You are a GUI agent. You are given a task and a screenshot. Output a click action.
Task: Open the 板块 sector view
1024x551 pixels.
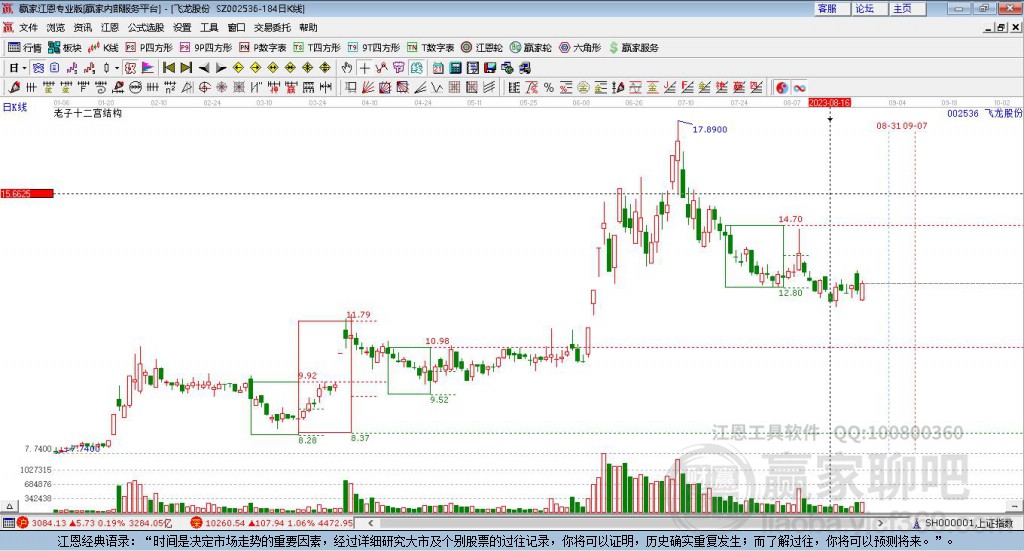tap(65, 48)
